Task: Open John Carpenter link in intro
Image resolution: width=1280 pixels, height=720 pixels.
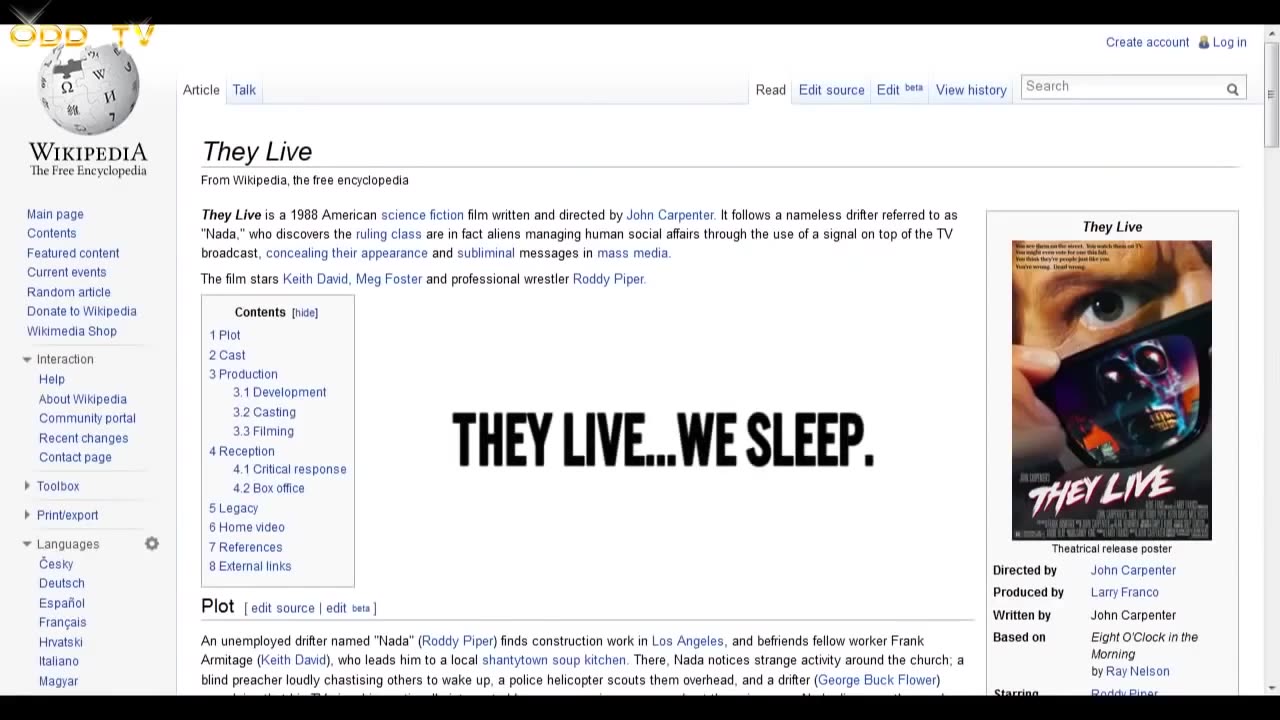Action: (670, 215)
